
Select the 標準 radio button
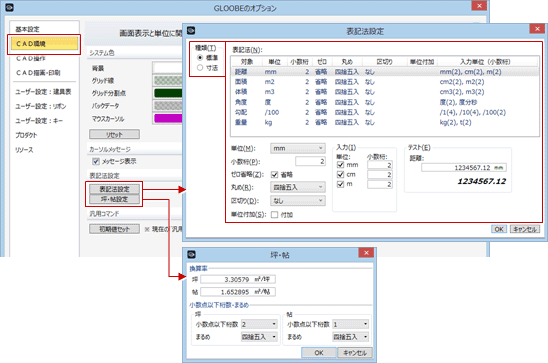pyautogui.click(x=200, y=57)
